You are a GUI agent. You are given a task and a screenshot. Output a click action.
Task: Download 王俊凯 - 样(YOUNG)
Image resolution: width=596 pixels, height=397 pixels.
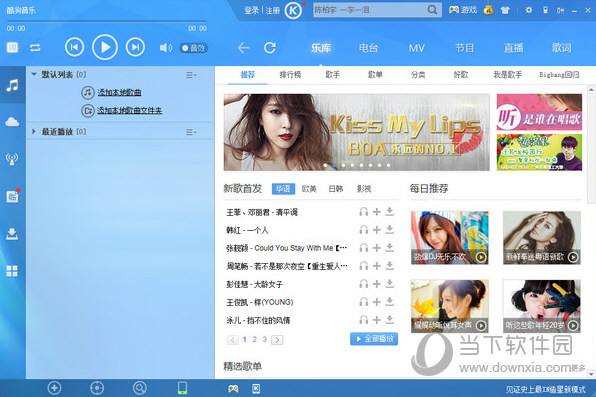coord(390,302)
